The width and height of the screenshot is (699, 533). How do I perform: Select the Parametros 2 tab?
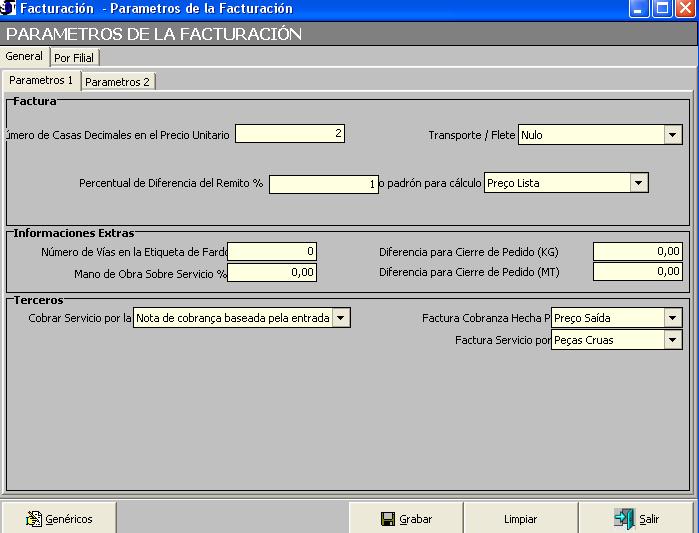(x=117, y=82)
